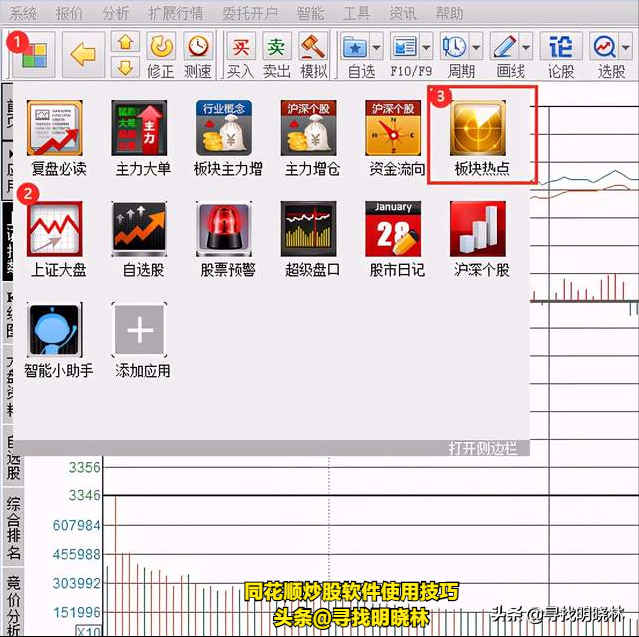Click the 添加应用 plus tile
This screenshot has width=639, height=637.
point(139,330)
